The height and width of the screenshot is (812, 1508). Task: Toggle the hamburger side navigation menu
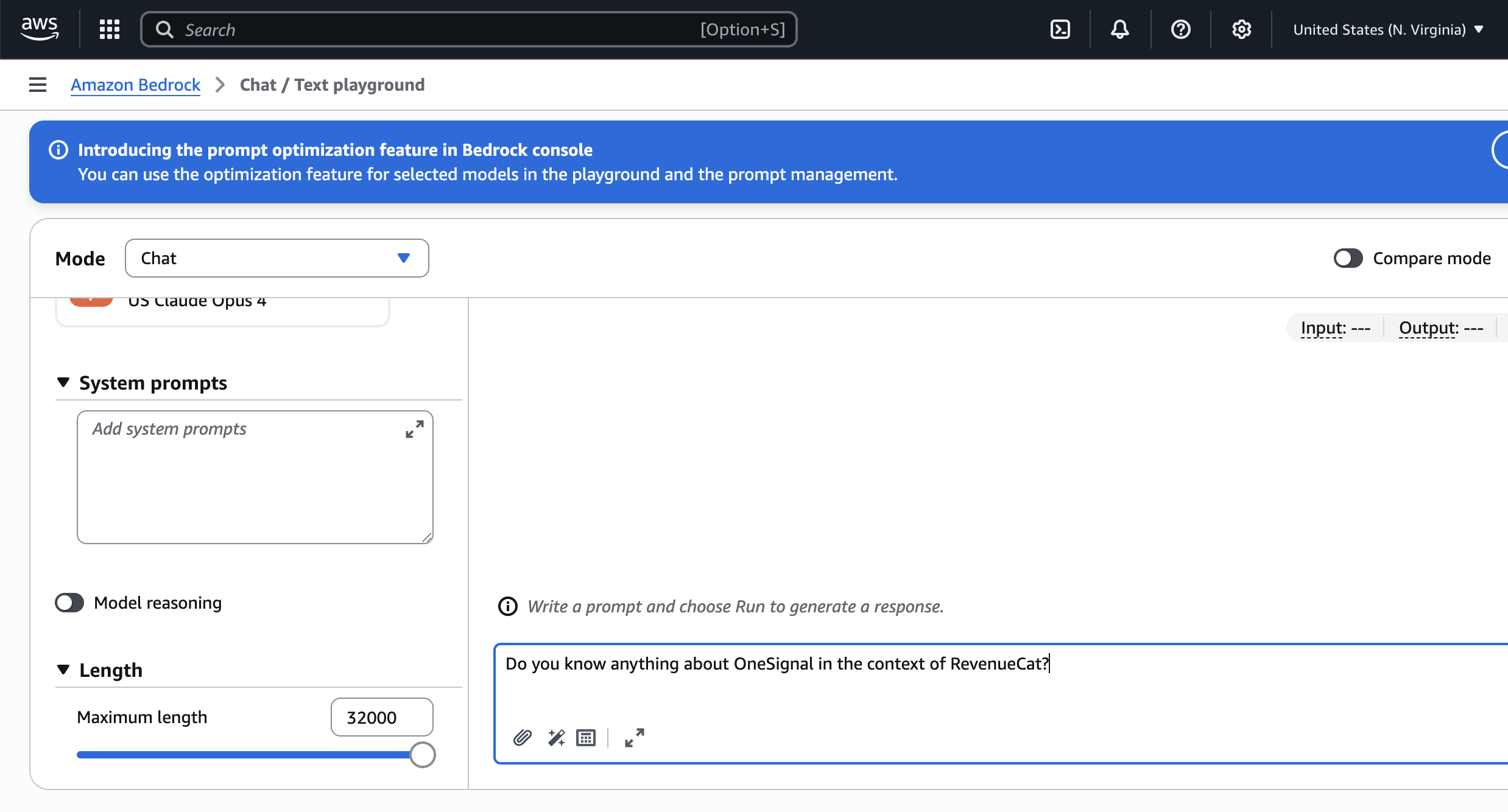coord(38,85)
